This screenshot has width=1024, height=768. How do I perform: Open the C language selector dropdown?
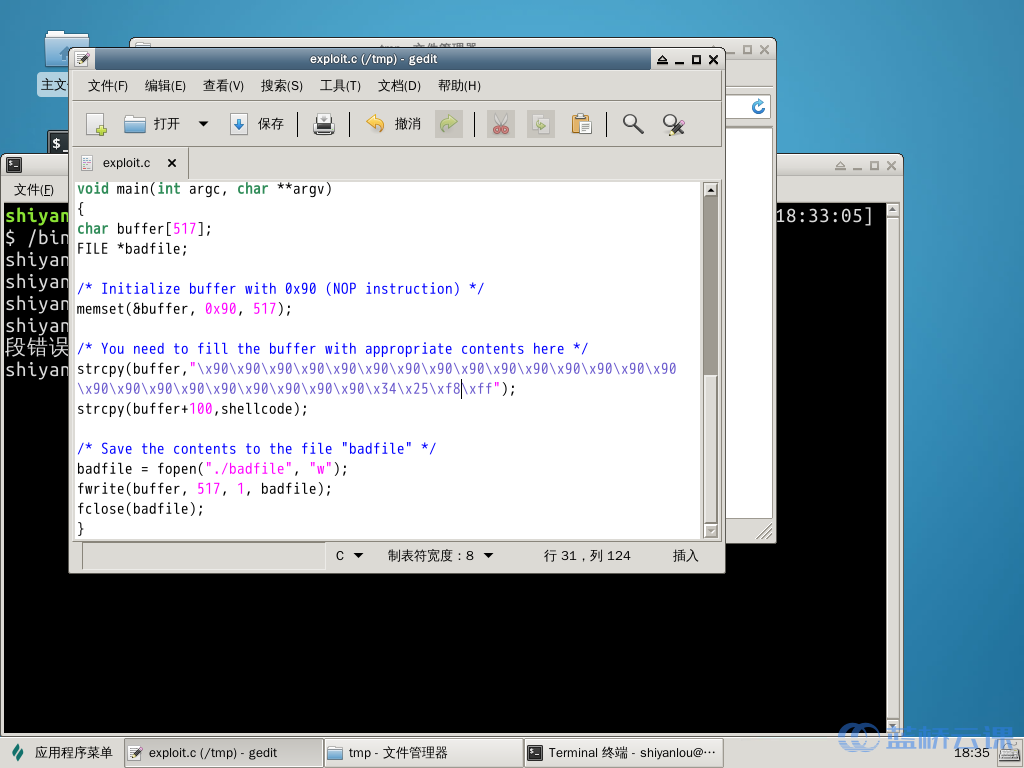[349, 556]
